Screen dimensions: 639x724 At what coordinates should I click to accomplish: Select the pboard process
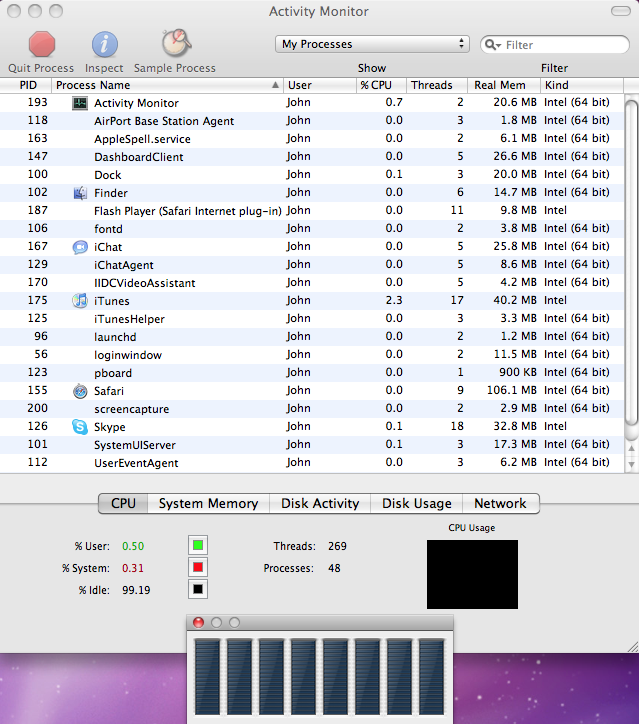[x=312, y=373]
